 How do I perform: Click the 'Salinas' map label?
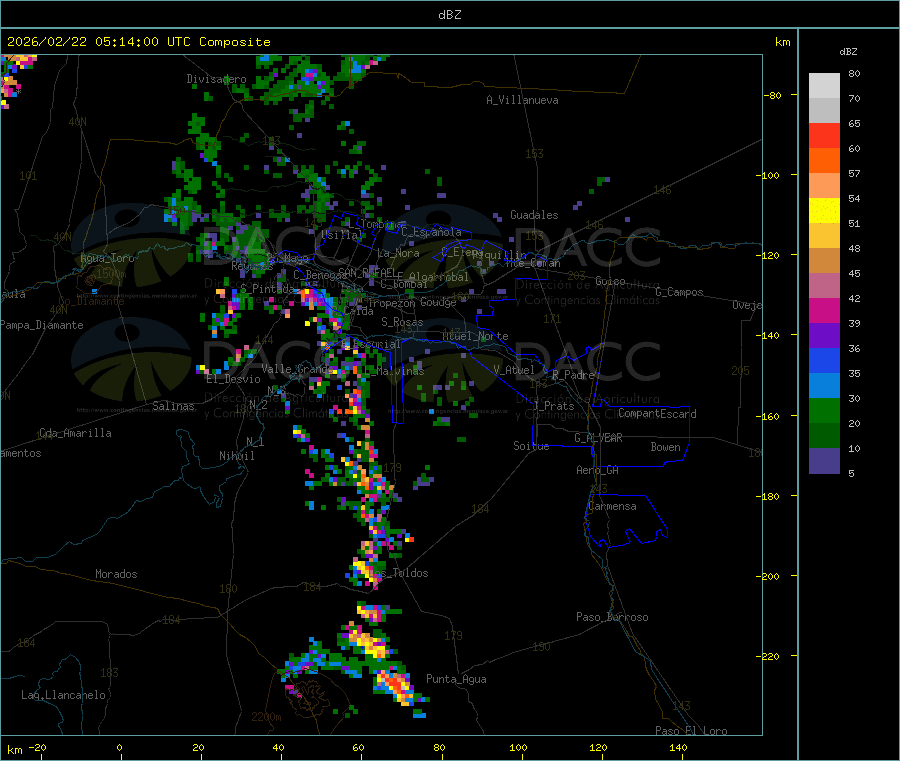coord(173,406)
